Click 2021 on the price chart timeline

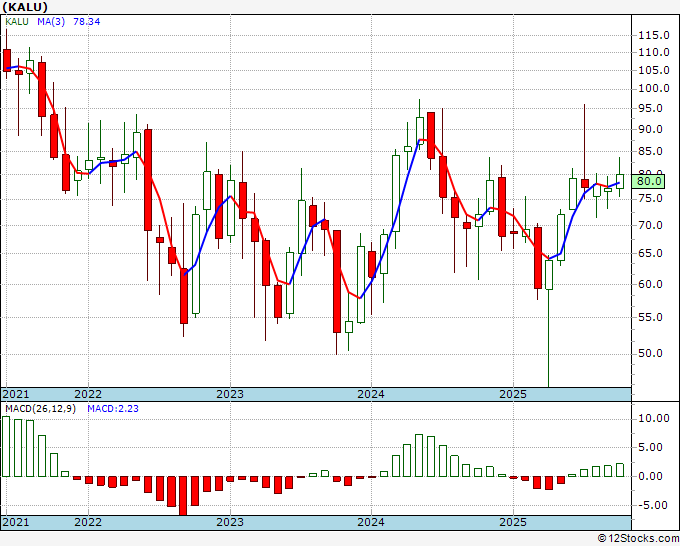[16, 394]
